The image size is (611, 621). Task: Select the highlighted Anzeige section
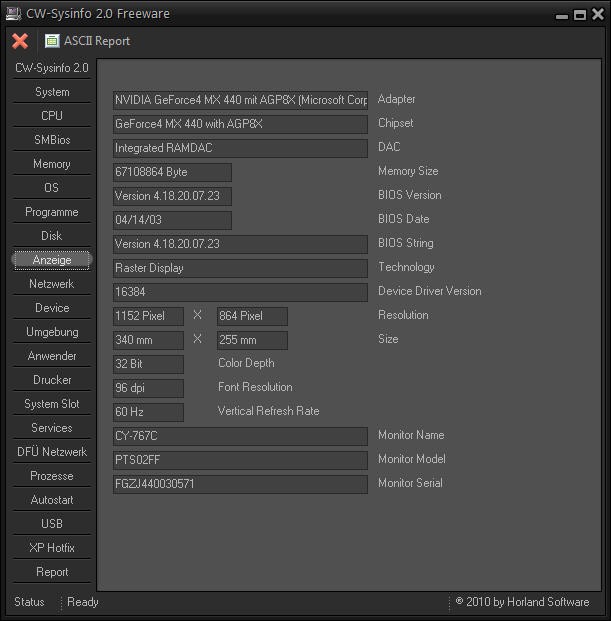(52, 260)
